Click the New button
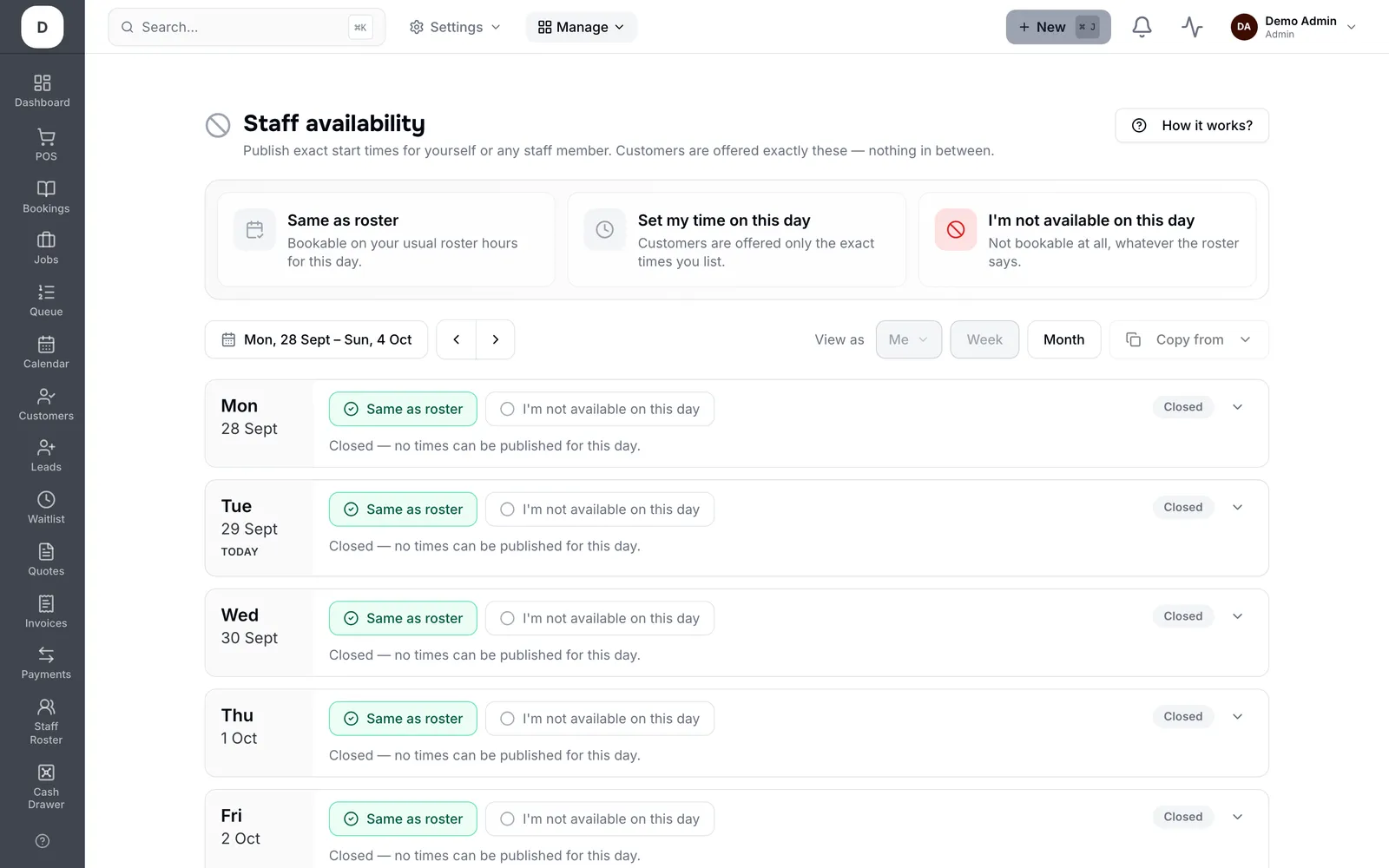This screenshot has height=868, width=1389. 1058,27
